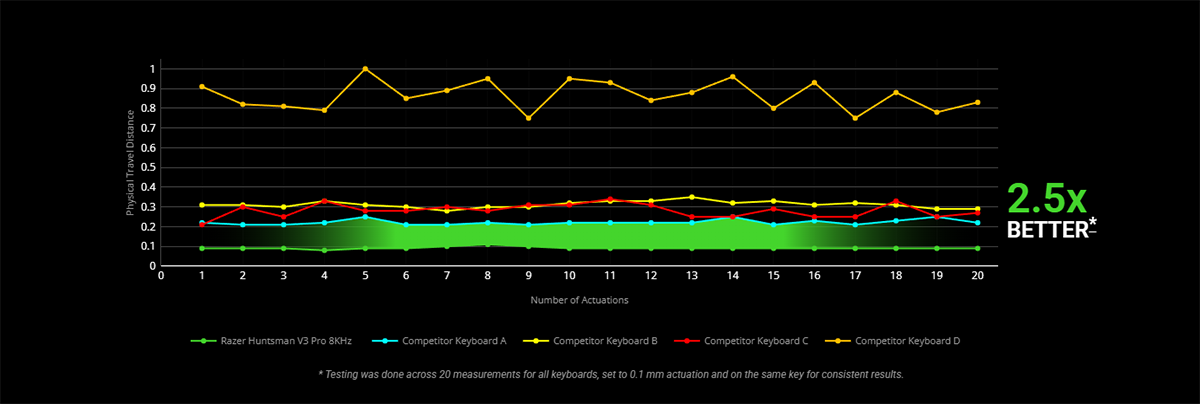Click x-axis tick label 15

[x=773, y=276]
